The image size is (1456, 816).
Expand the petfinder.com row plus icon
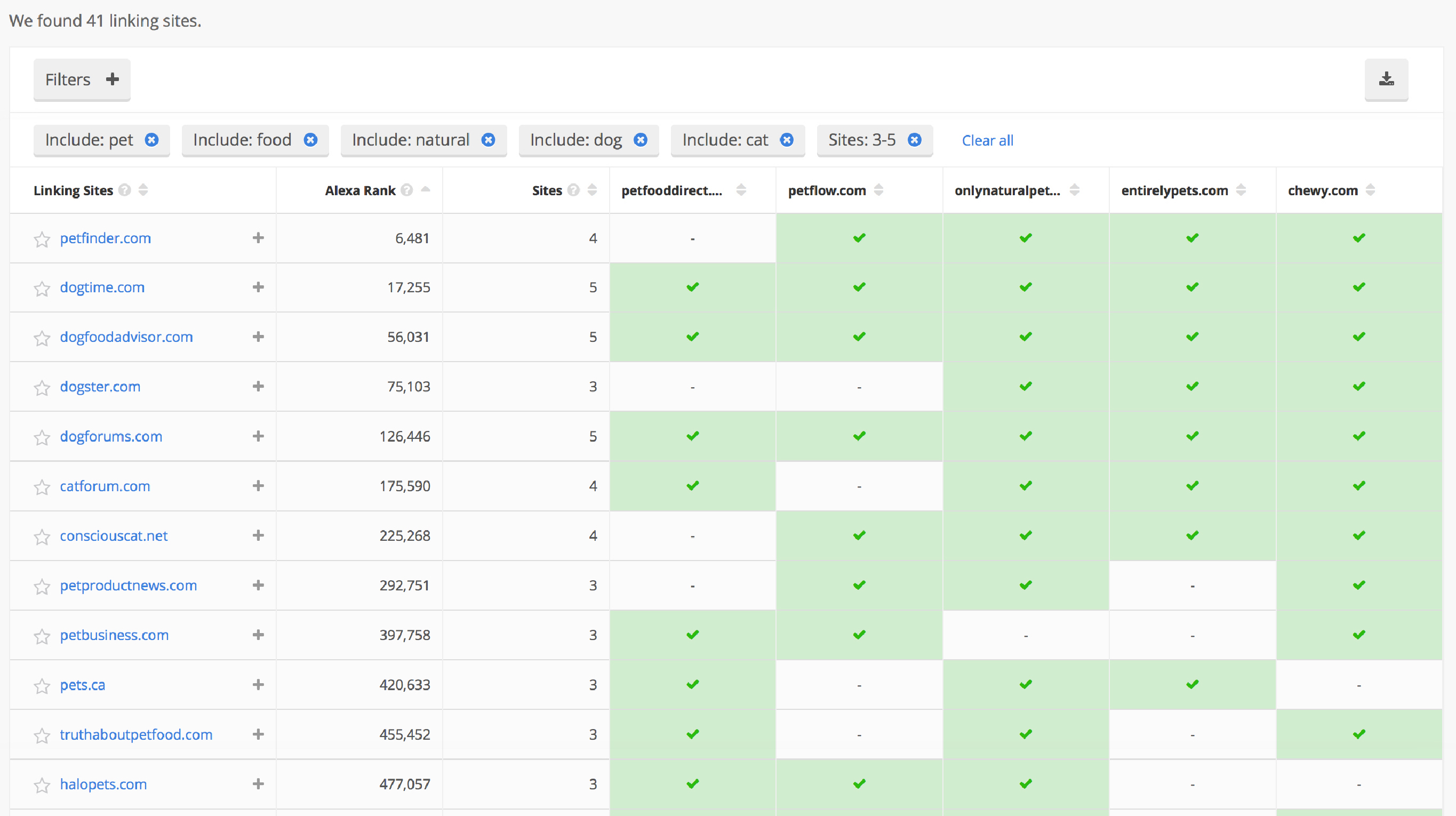tap(258, 237)
